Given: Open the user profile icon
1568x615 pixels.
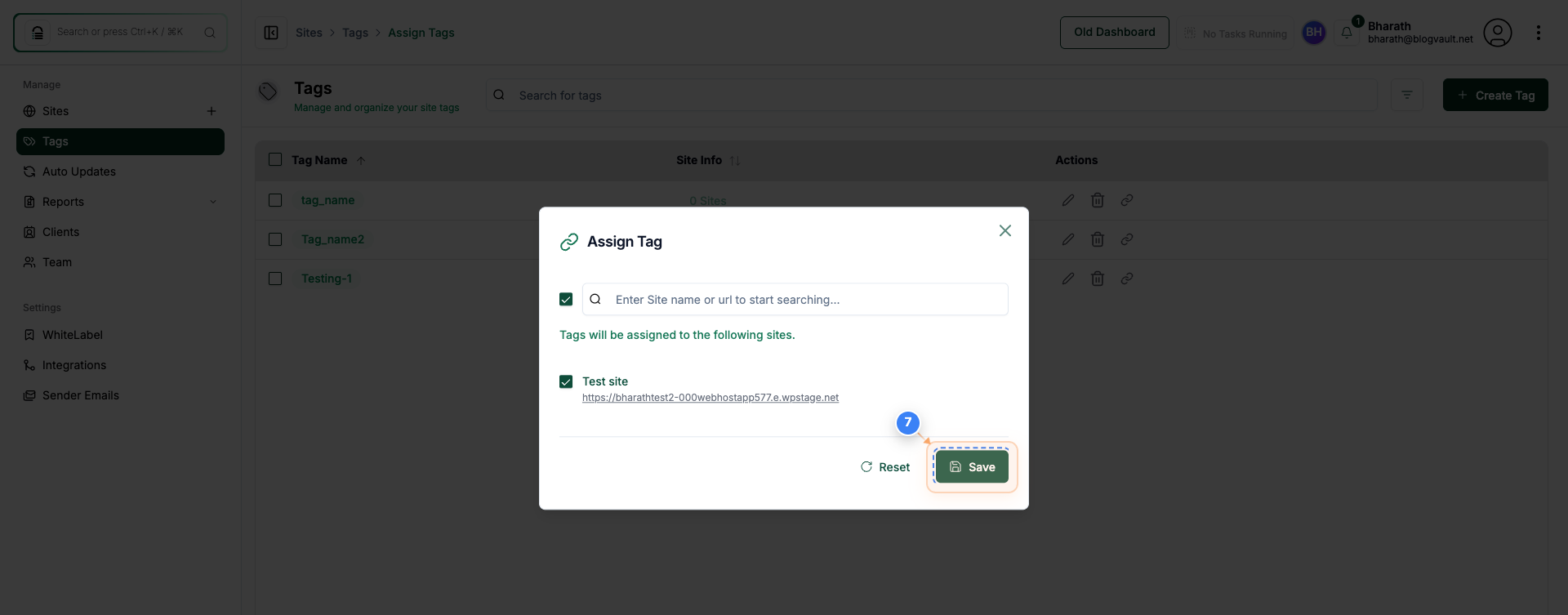Looking at the screenshot, I should coord(1498,33).
